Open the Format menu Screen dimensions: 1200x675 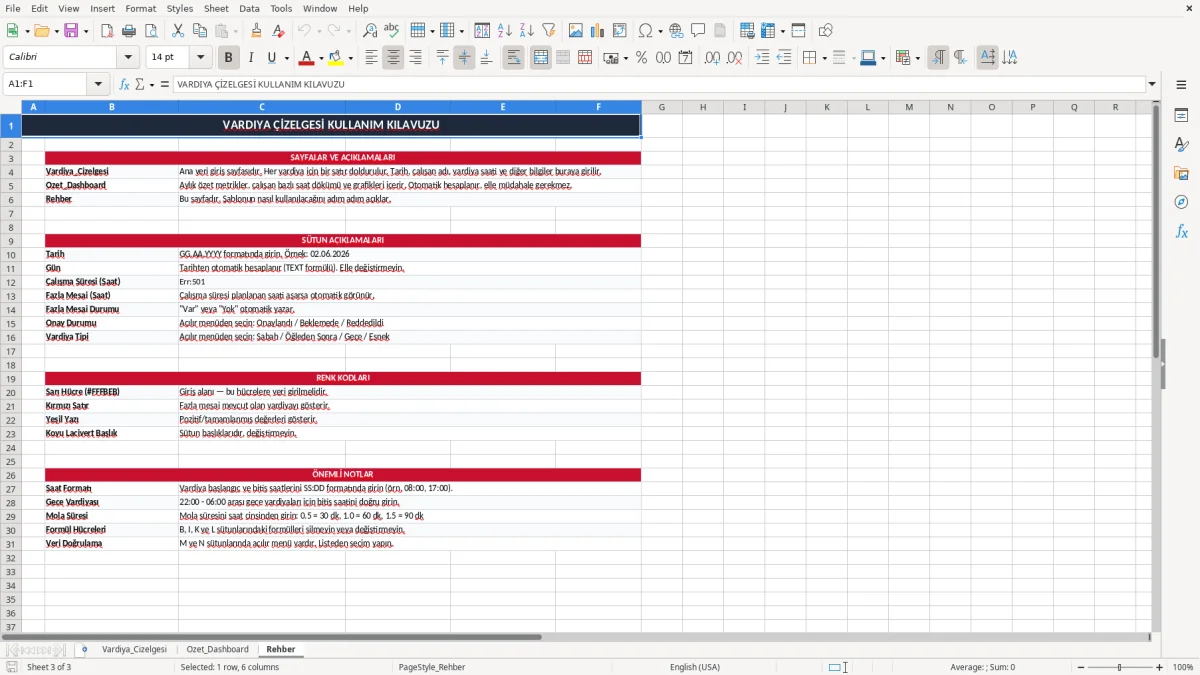click(141, 8)
